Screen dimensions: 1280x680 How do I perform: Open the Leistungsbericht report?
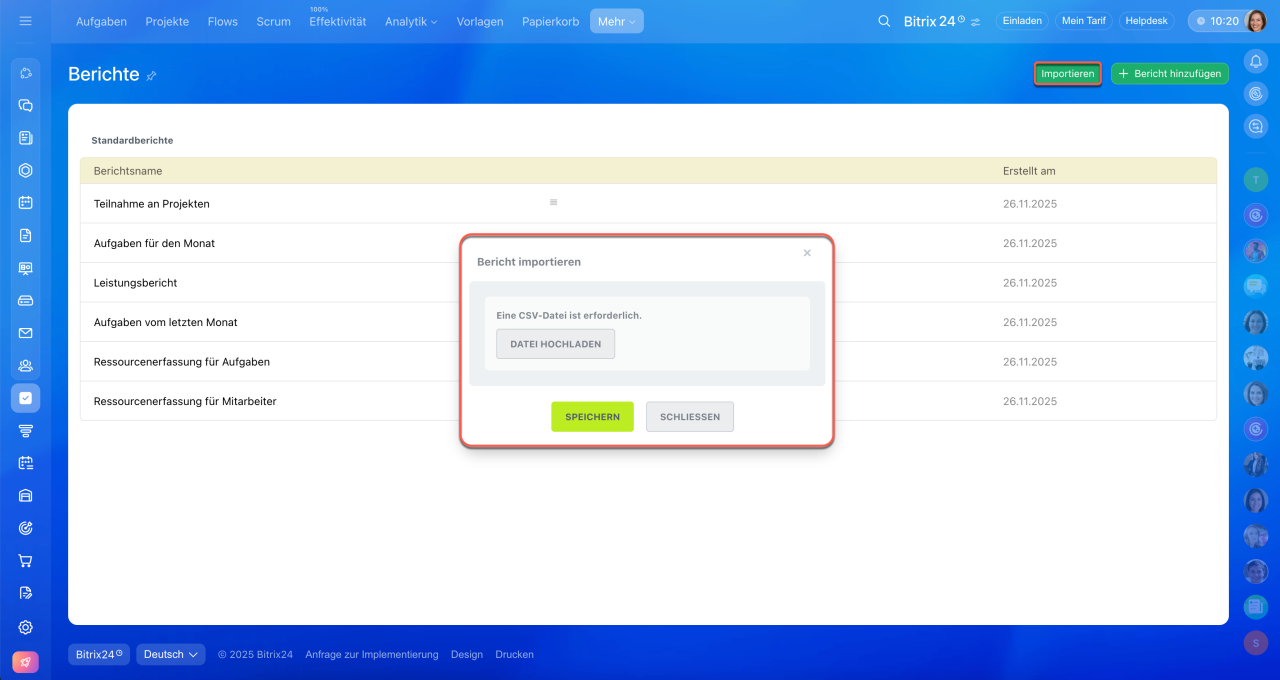135,283
